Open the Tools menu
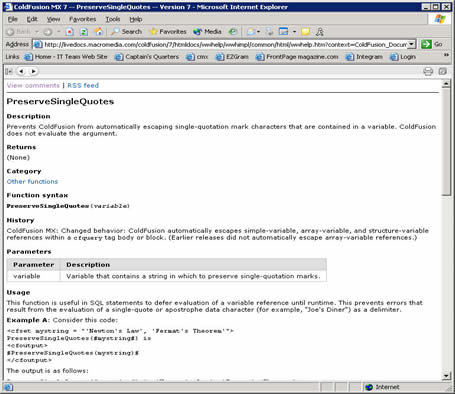Screen dimensions: 455x394 click(113, 19)
